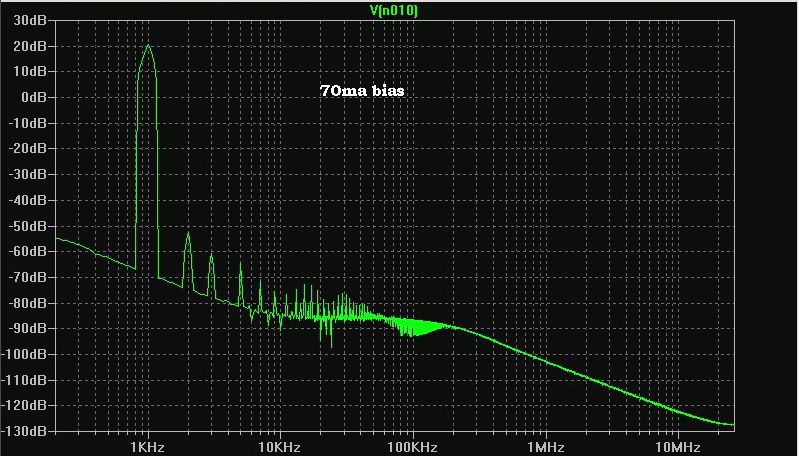
Task: Click the -70dB axis label
Action: coord(28,277)
